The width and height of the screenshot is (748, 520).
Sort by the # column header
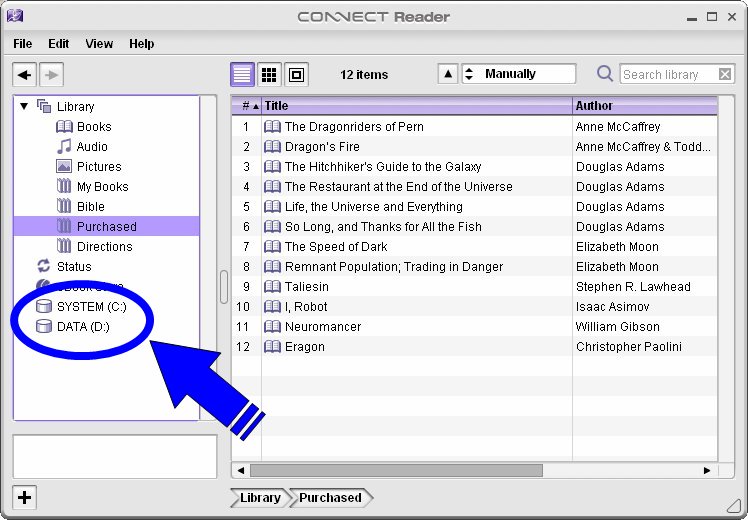pos(247,105)
